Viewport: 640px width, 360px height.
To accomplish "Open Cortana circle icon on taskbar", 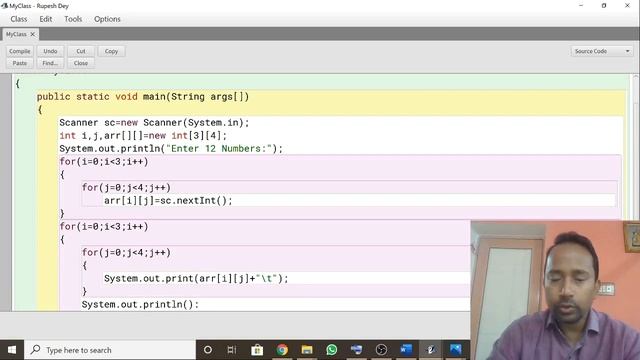I will [208, 350].
